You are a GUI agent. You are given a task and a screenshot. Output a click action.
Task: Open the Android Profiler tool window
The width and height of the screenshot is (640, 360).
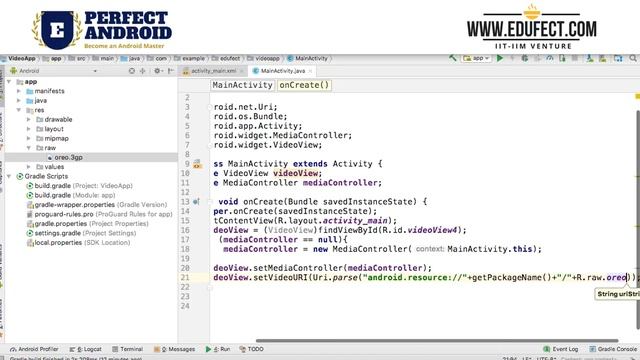coord(34,349)
